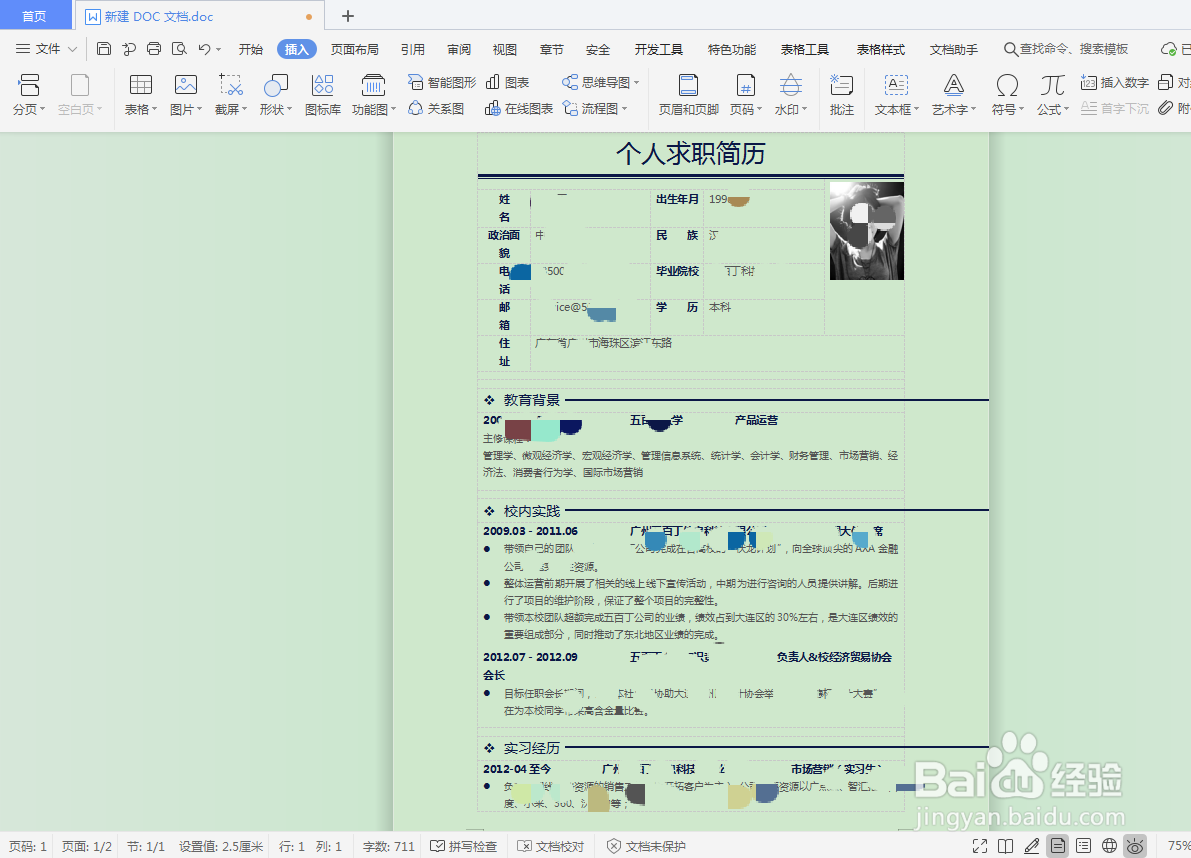Switch to the 页面布局 ribbon tab
Image resolution: width=1191 pixels, height=858 pixels.
[354, 48]
